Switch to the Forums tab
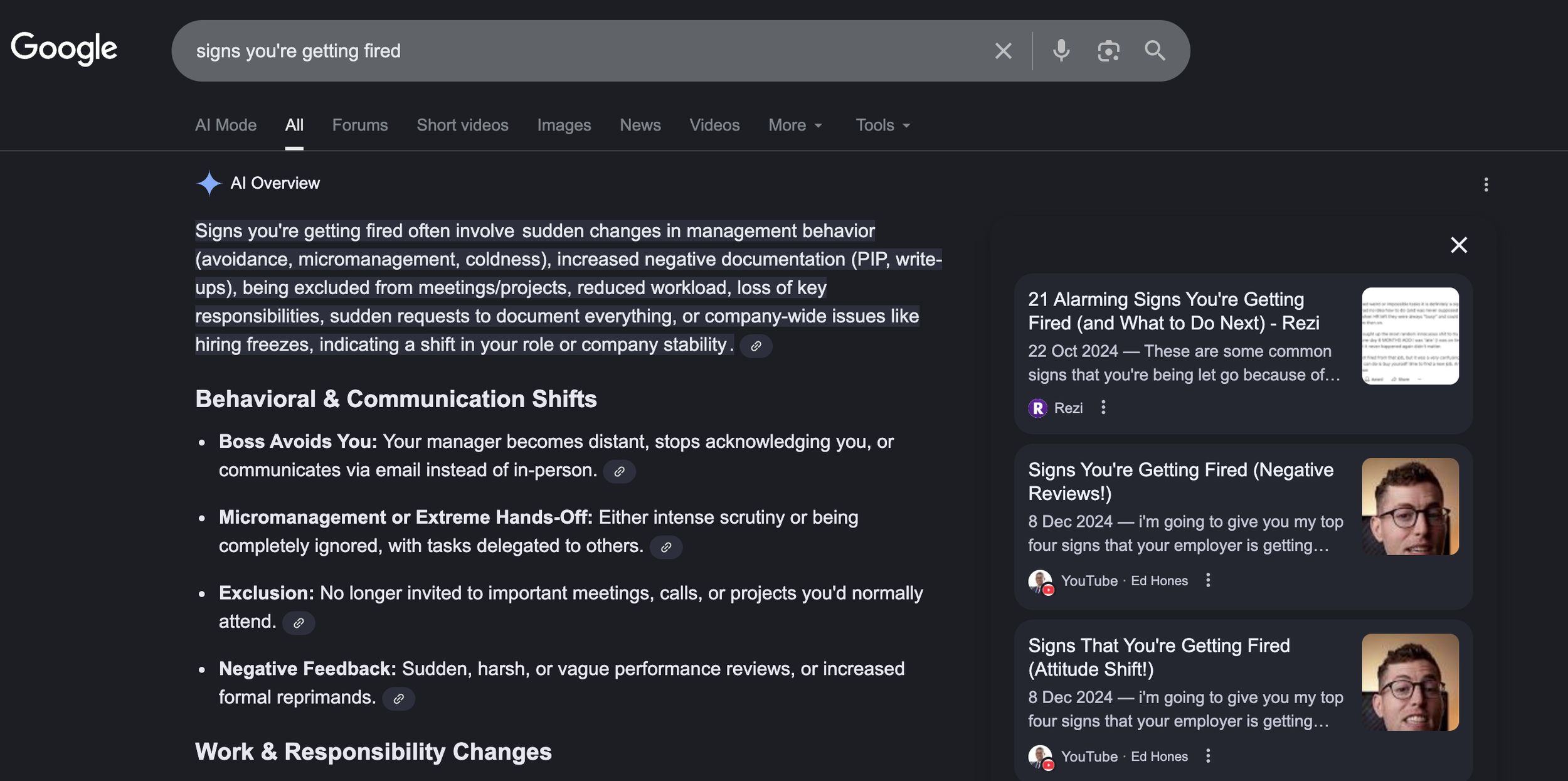This screenshot has height=781, width=1568. point(360,125)
